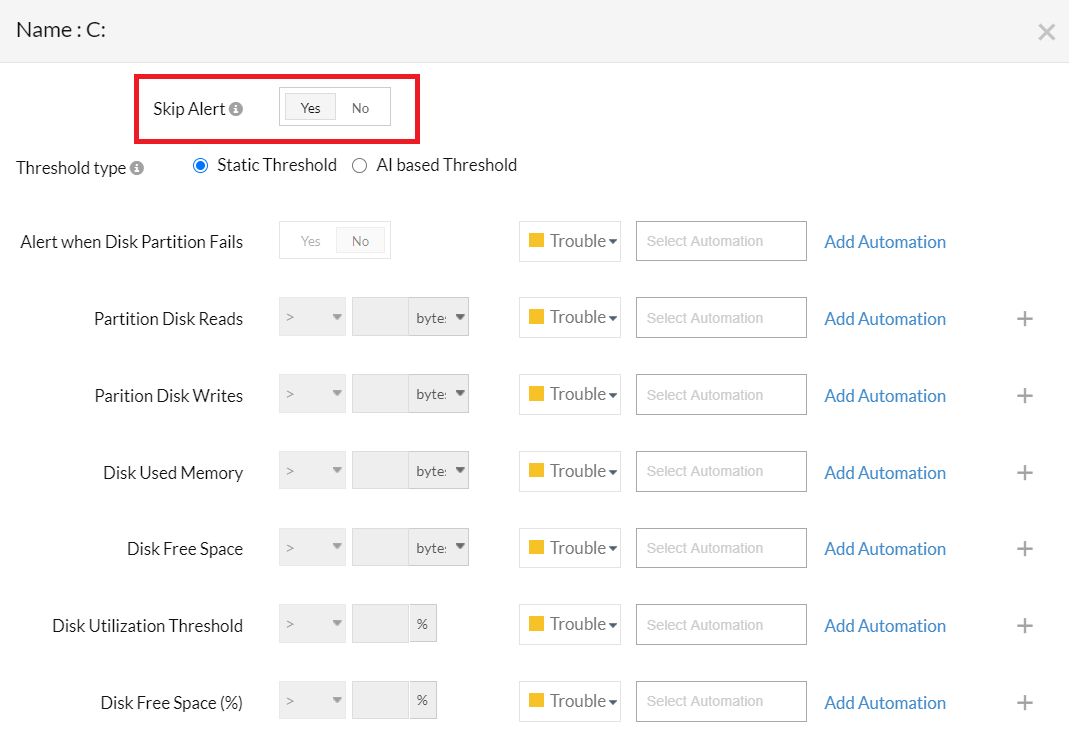This screenshot has width=1069, height=750.
Task: Click the plus icon in Disk Free Space row
Action: [x=1024, y=549]
